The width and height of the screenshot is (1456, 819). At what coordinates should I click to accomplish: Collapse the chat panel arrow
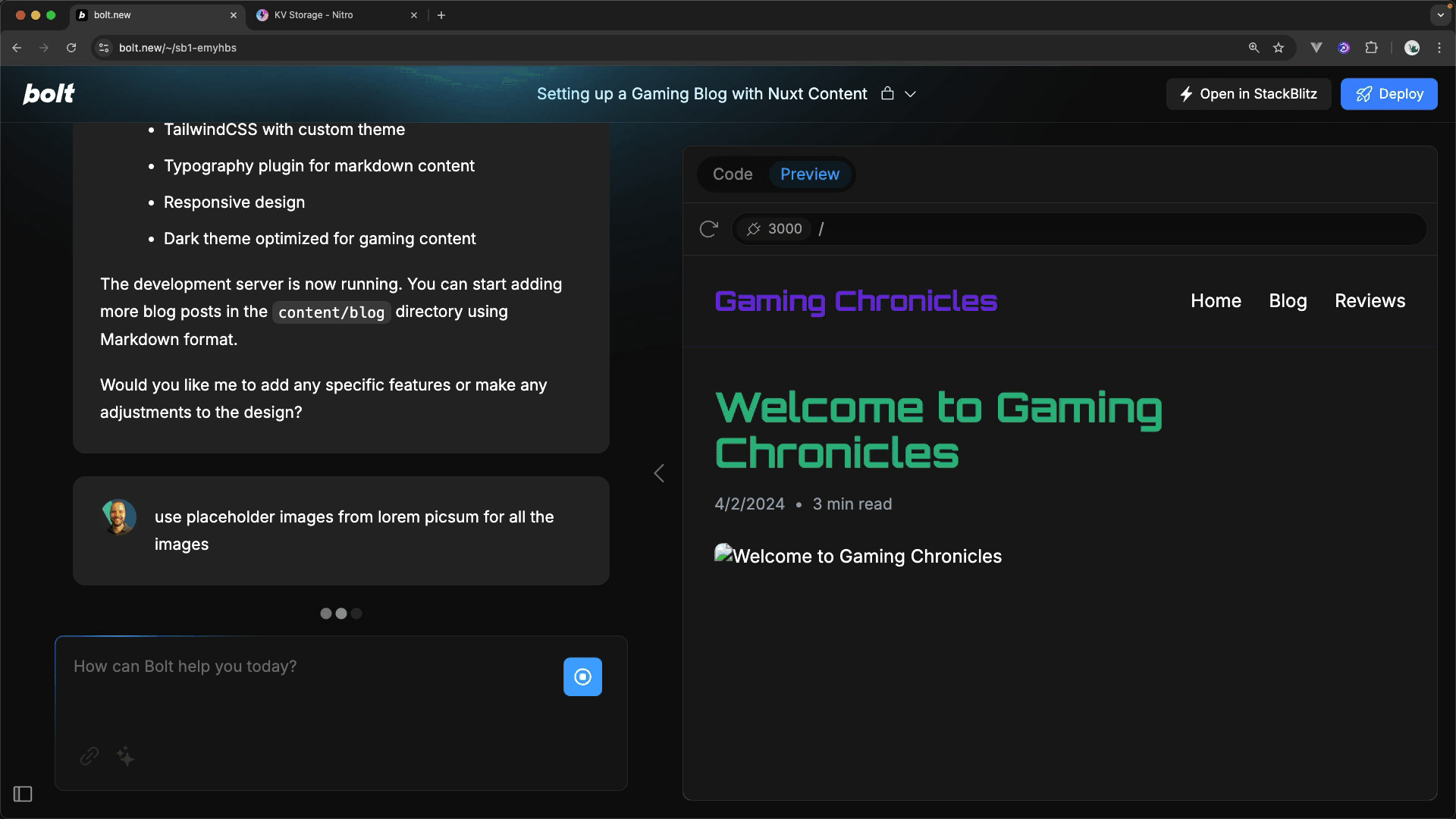click(659, 473)
